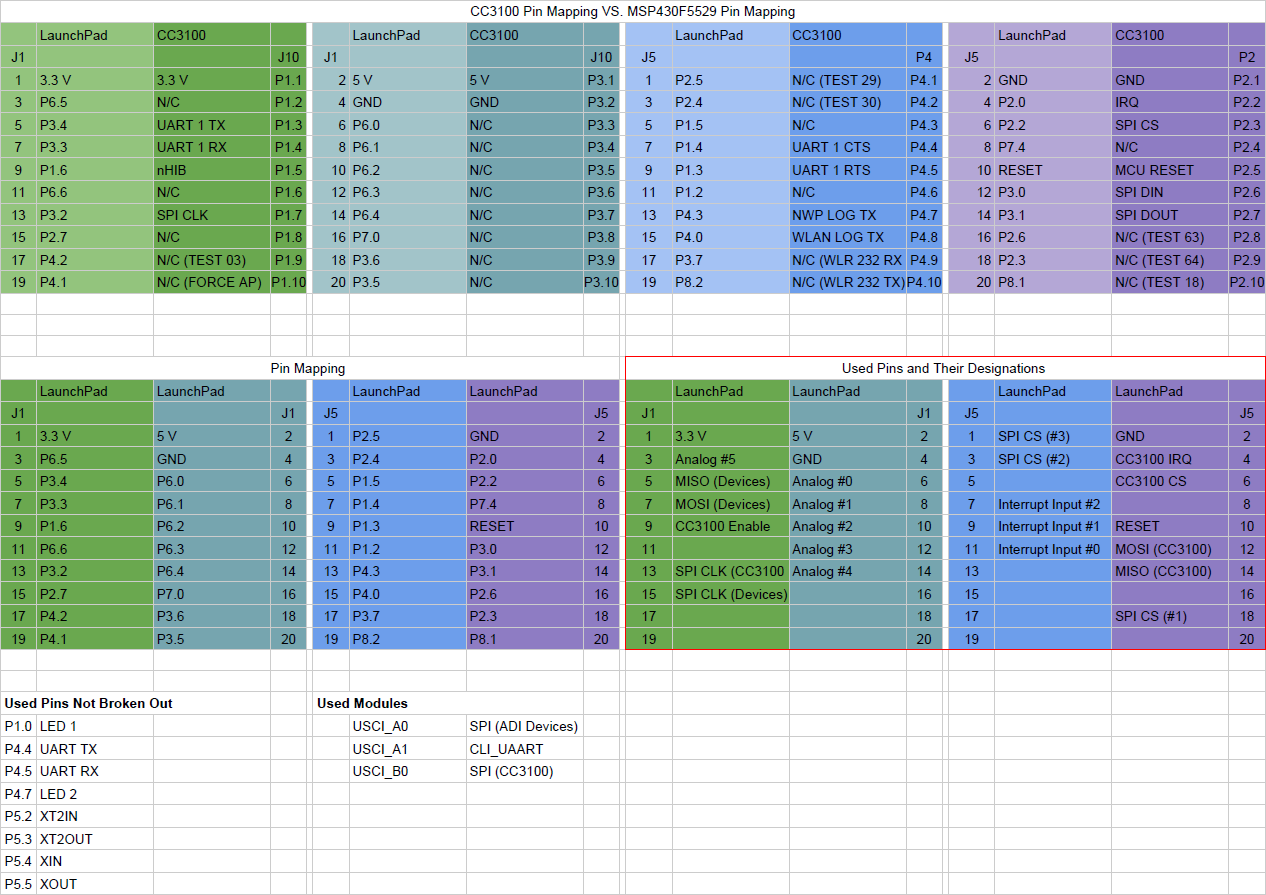Select the 'CC3100 IRQ' cell
The width and height of the screenshot is (1266, 895).
[1170, 459]
